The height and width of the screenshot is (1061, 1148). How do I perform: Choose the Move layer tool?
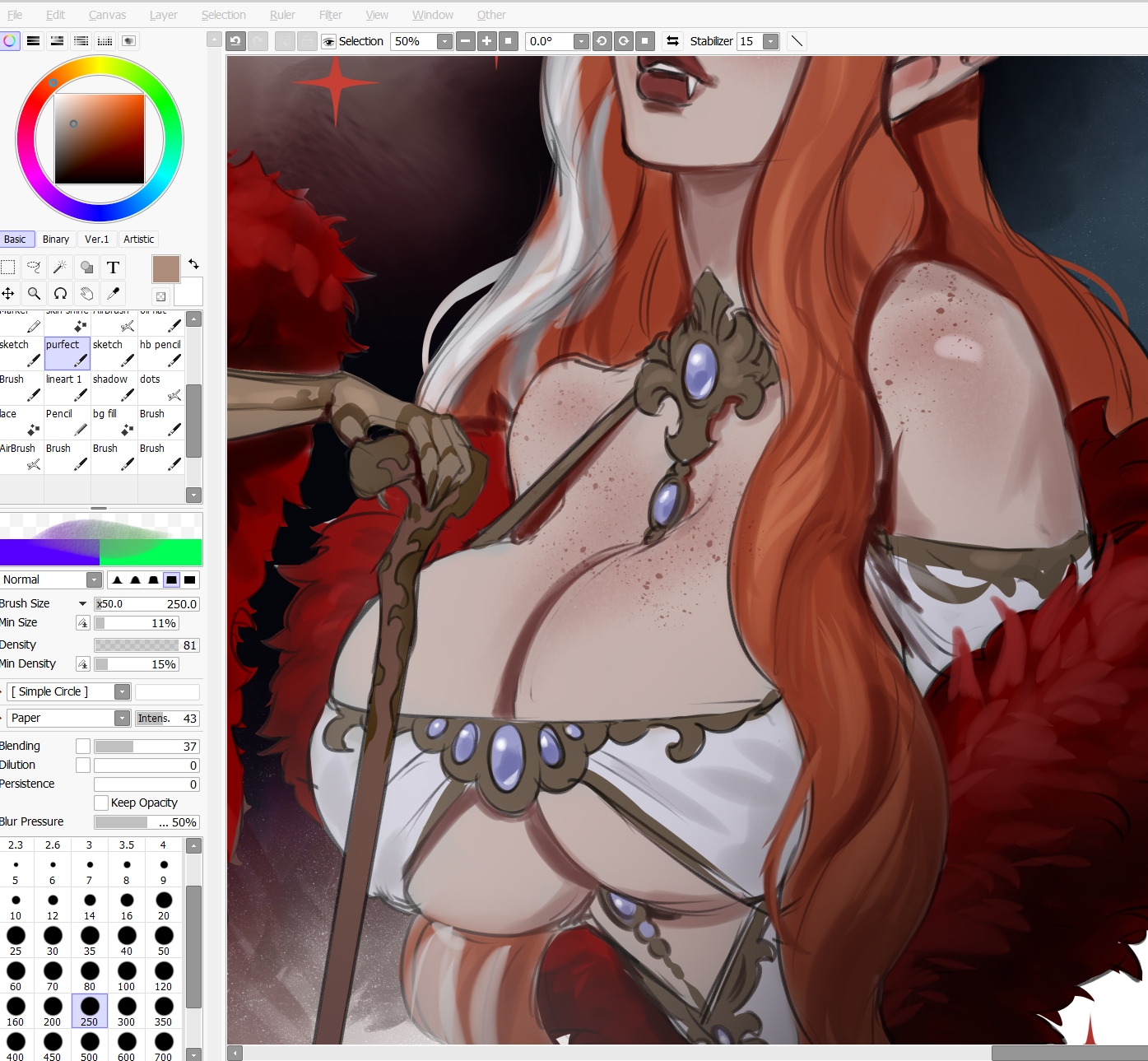[8, 294]
